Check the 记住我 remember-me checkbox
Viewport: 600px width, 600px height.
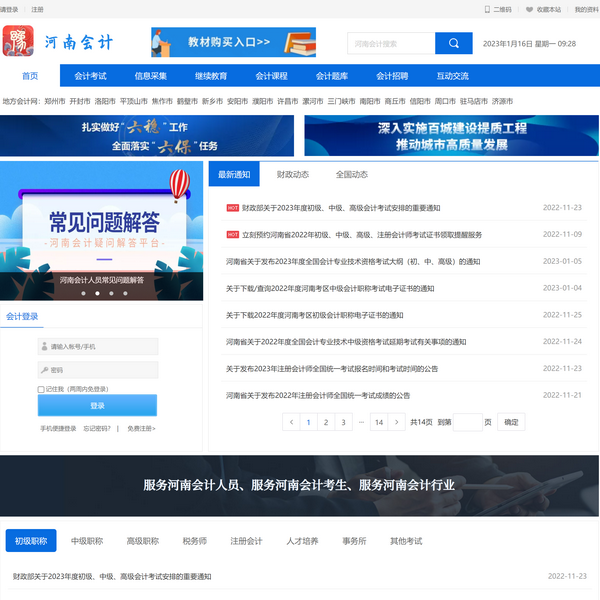click(x=41, y=389)
